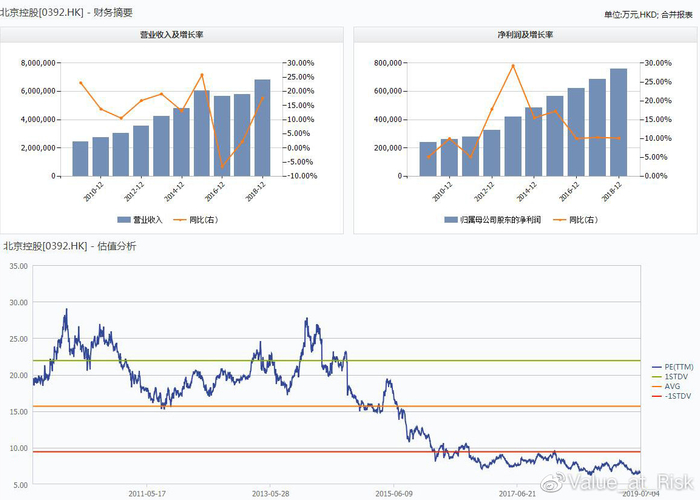
Task: Click the 35.00 y-axis label on PE chart
Action: coord(19,266)
